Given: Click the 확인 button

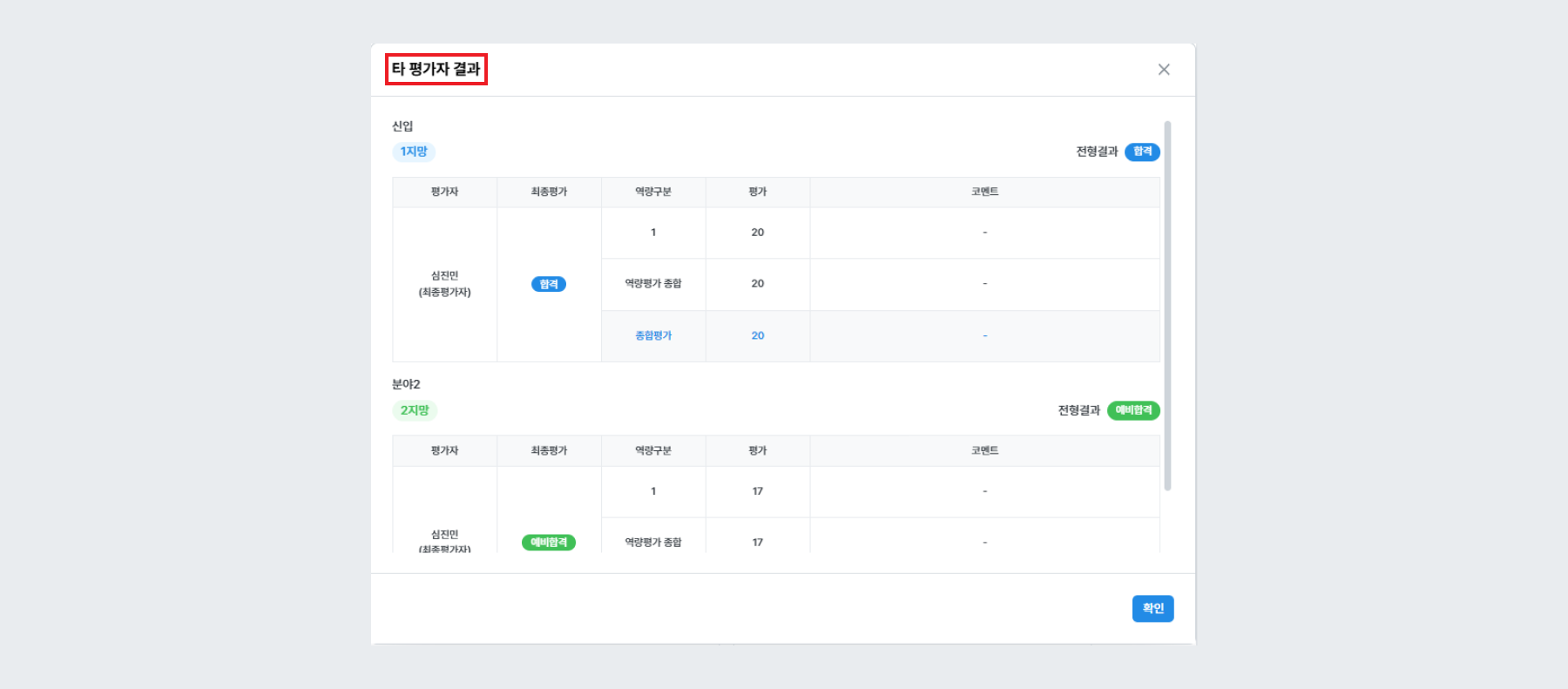Looking at the screenshot, I should coord(1152,608).
